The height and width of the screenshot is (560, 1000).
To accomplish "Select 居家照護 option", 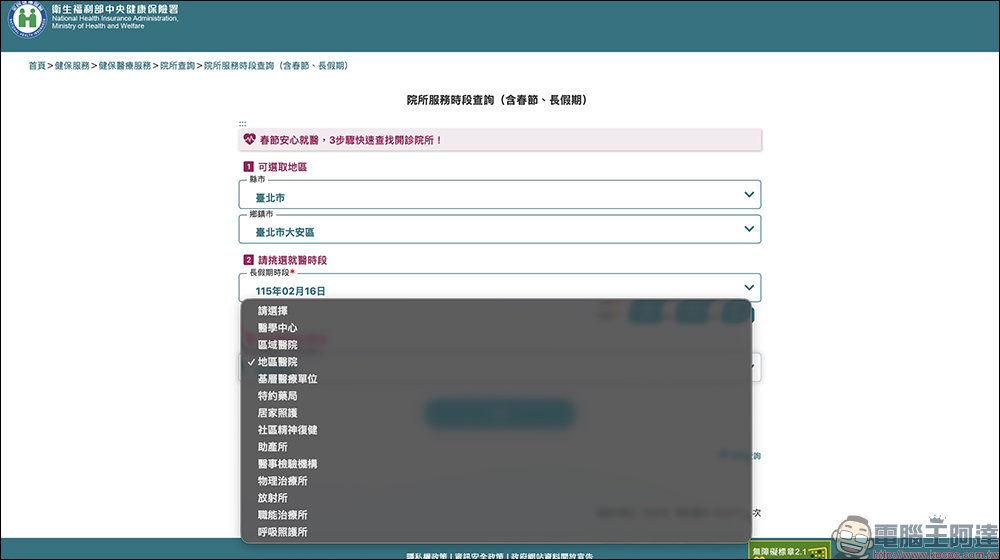I will [x=496, y=413].
